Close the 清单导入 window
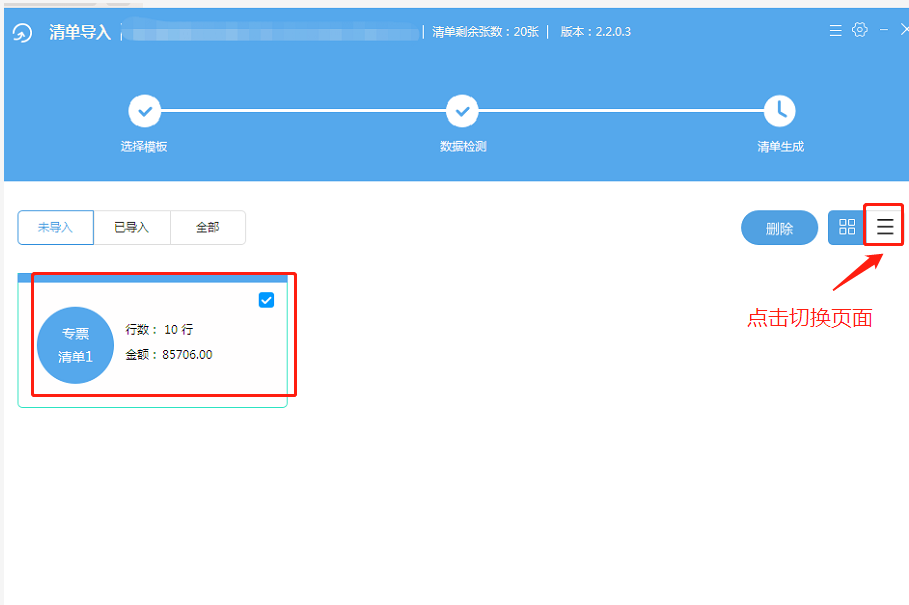This screenshot has height=605, width=909. pyautogui.click(x=904, y=31)
